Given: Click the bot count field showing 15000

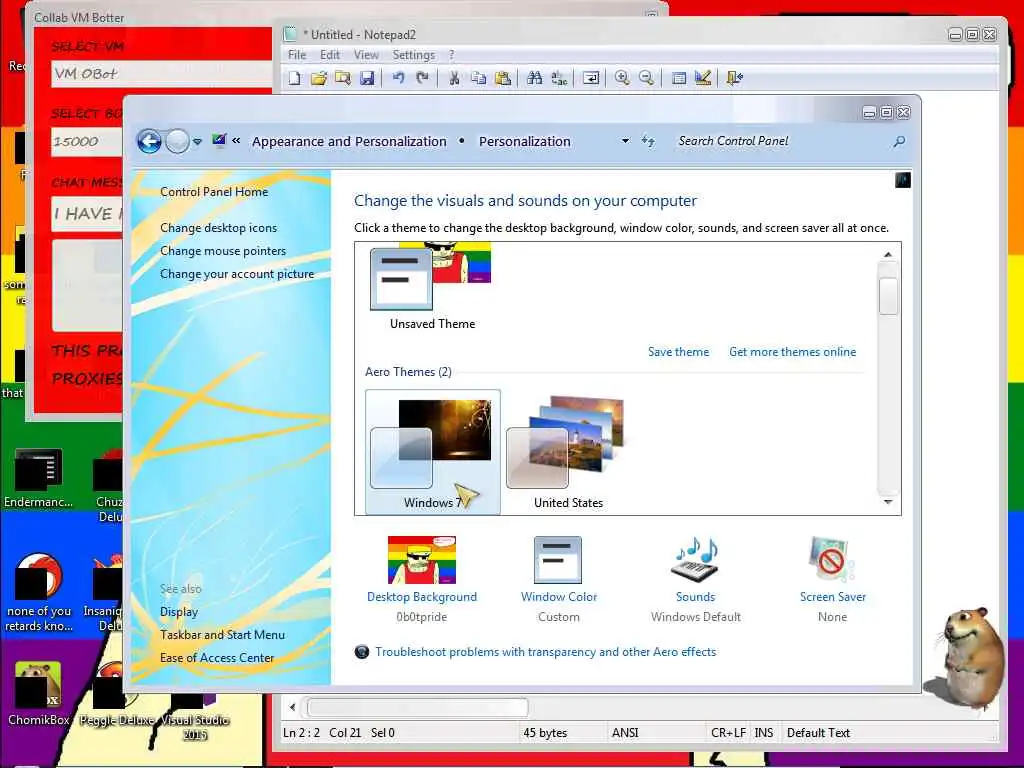Looking at the screenshot, I should 87,142.
